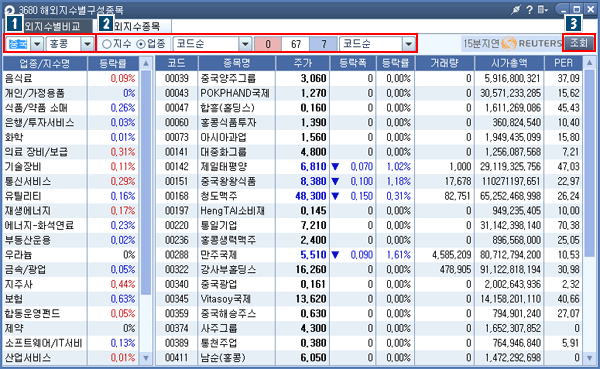This screenshot has height=369, width=600.
Task: Sort by 업종/지수명 column header
Action: click(45, 63)
